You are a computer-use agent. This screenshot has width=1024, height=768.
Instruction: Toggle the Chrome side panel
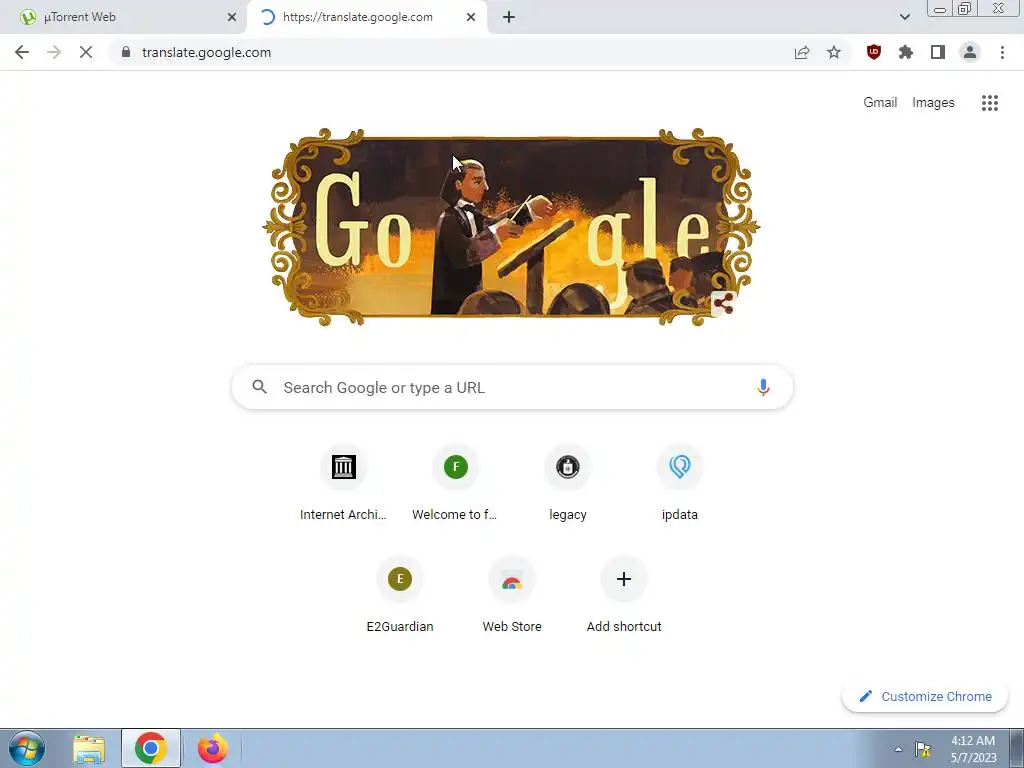(938, 52)
